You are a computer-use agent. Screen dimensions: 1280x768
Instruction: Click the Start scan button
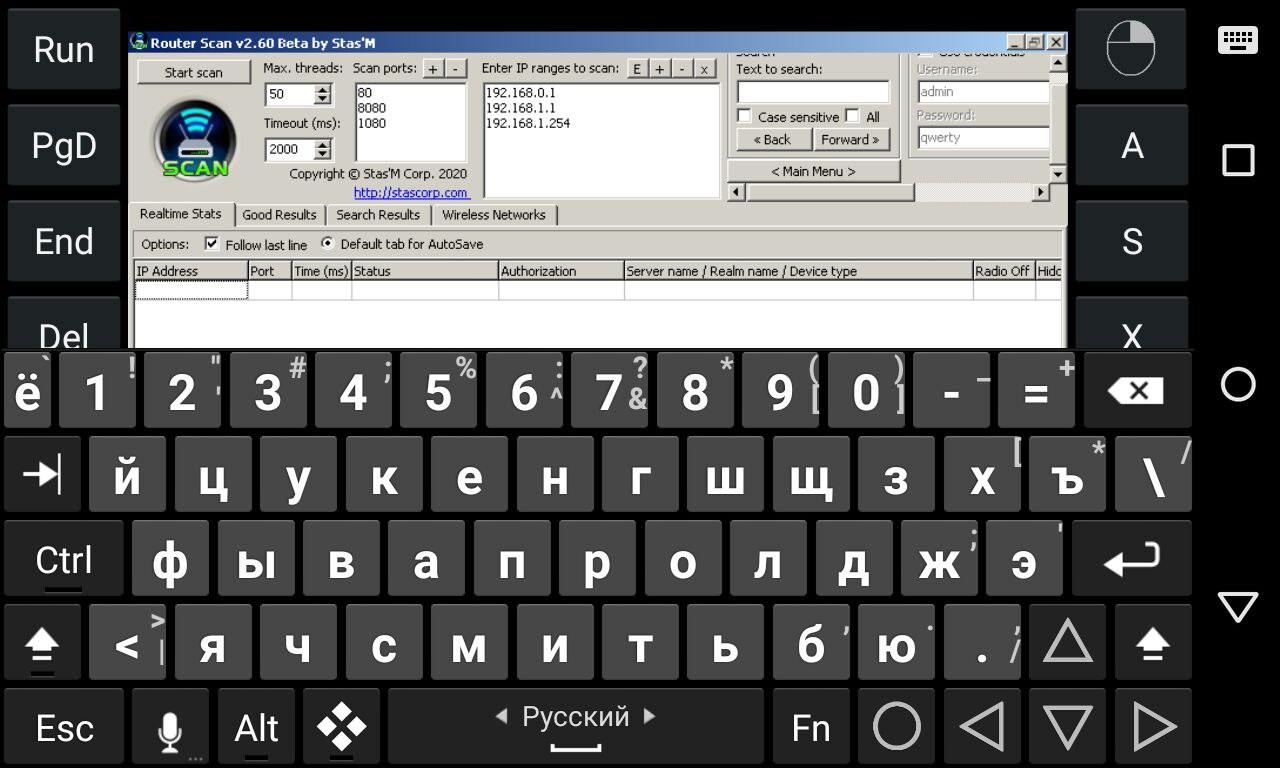tap(194, 72)
